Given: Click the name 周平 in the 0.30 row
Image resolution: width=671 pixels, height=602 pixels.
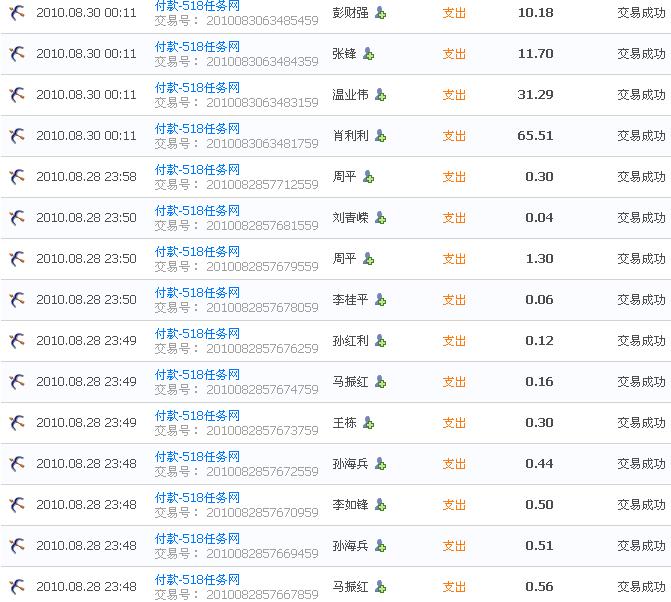Looking at the screenshot, I should [x=344, y=177].
